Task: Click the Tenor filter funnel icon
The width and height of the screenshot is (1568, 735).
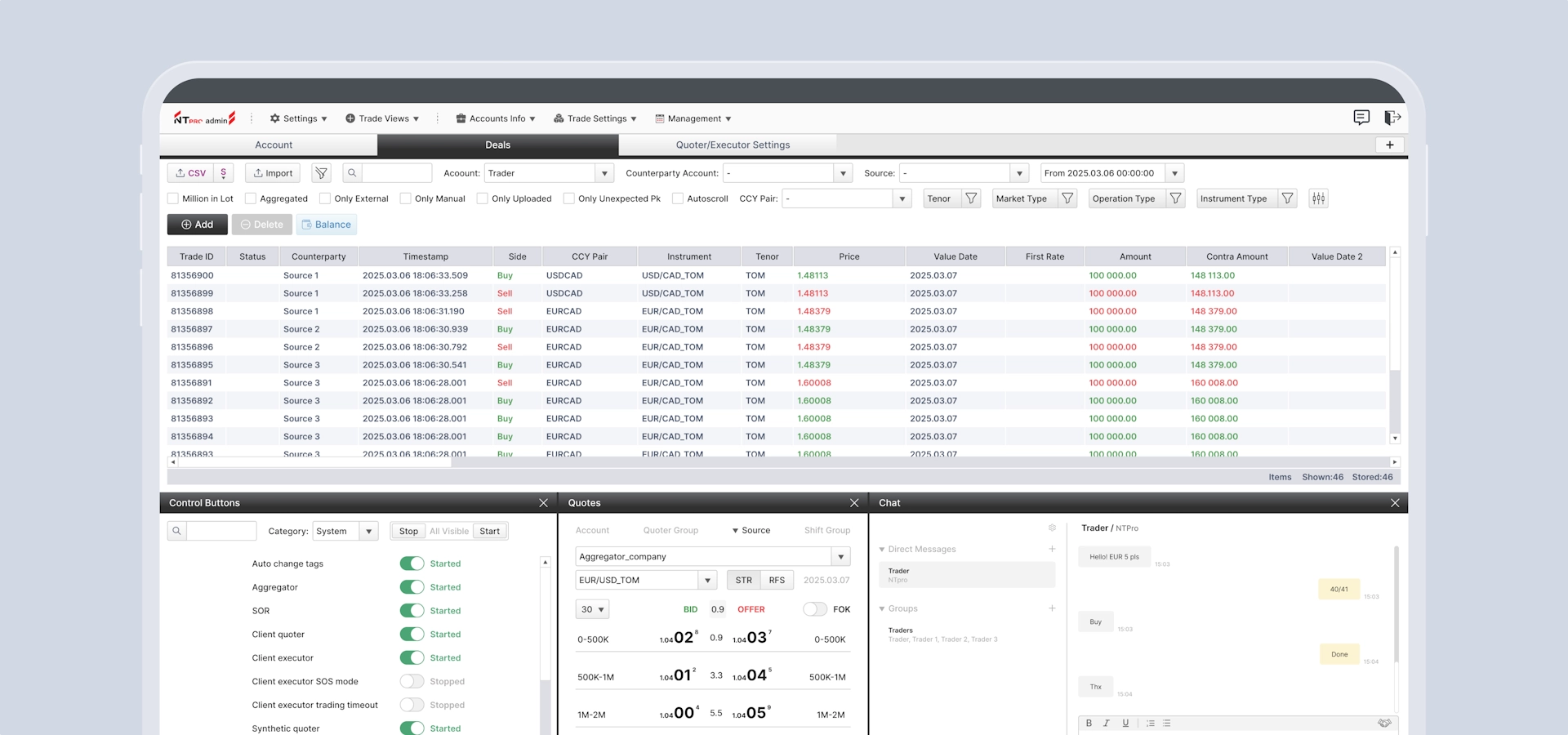Action: 971,198
